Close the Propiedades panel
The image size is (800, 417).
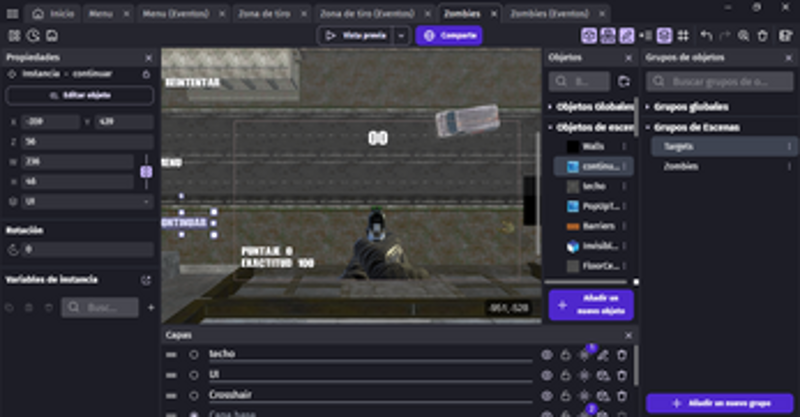[148, 58]
